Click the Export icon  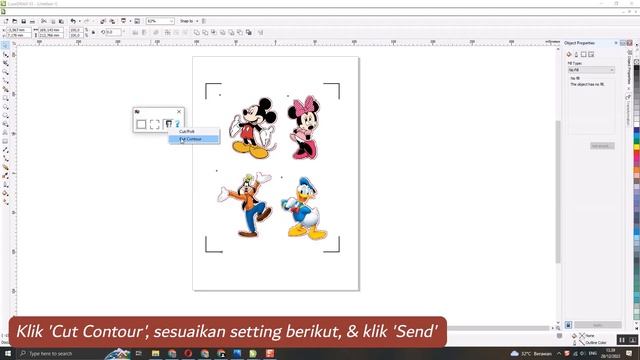tap(112, 21)
